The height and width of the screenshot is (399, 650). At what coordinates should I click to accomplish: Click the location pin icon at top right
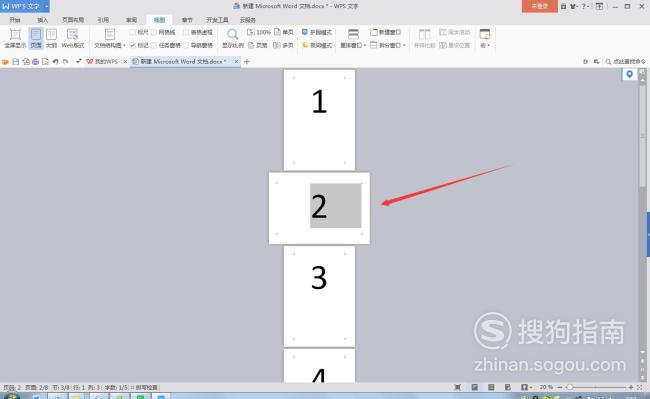(x=629, y=75)
